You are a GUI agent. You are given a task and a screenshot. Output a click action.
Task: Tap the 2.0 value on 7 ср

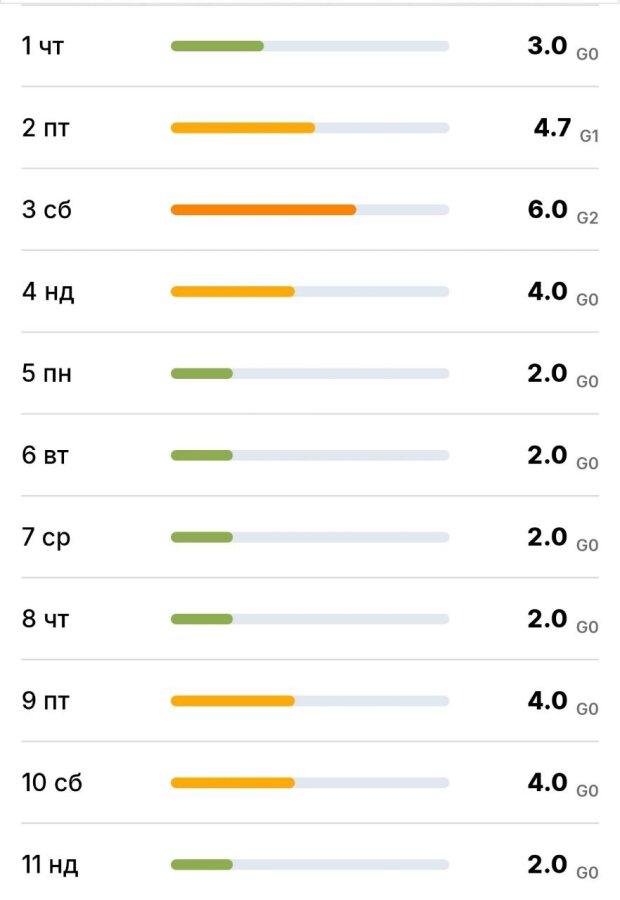pyautogui.click(x=547, y=537)
